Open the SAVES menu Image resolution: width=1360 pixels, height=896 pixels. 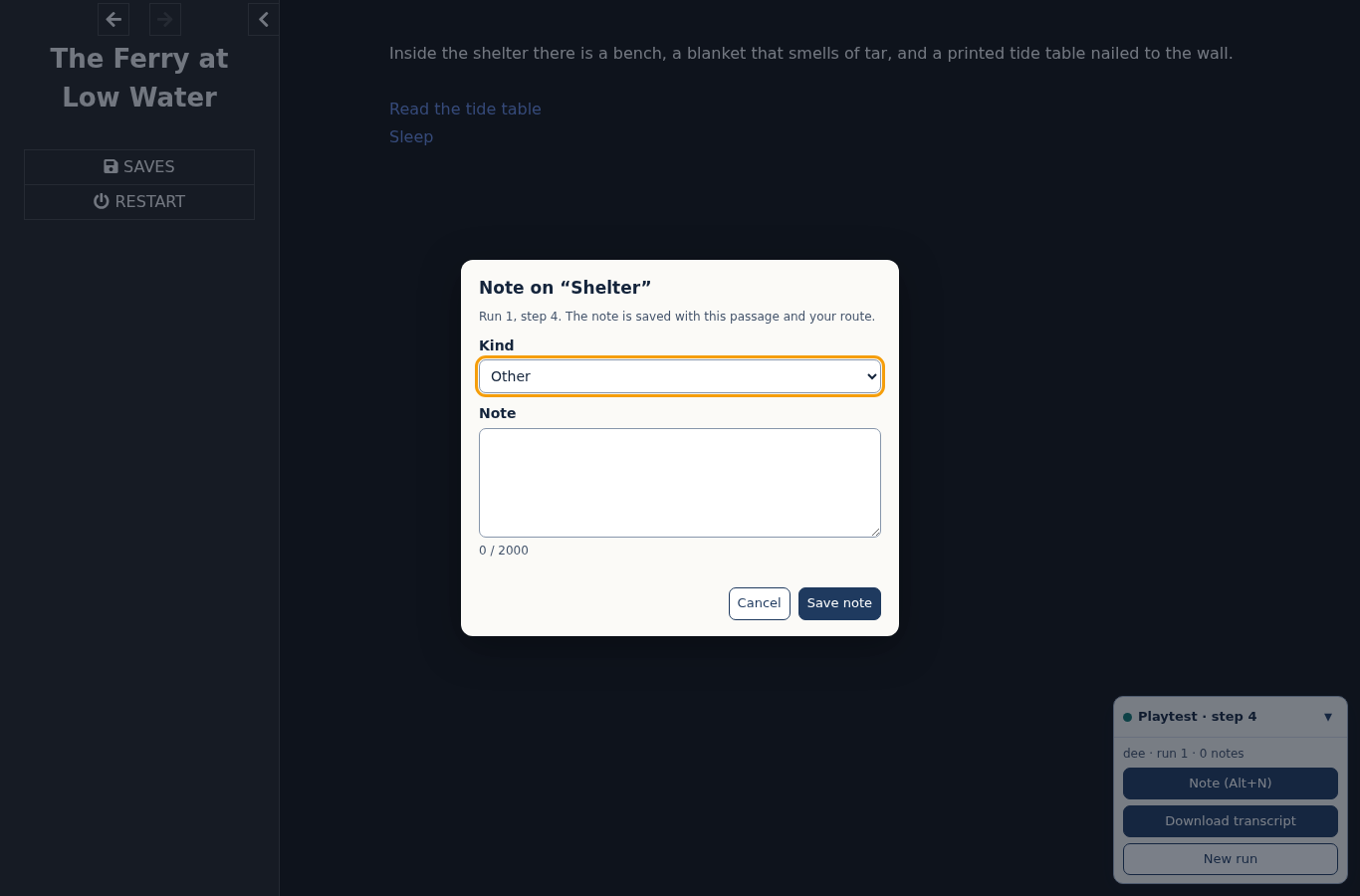(x=139, y=167)
